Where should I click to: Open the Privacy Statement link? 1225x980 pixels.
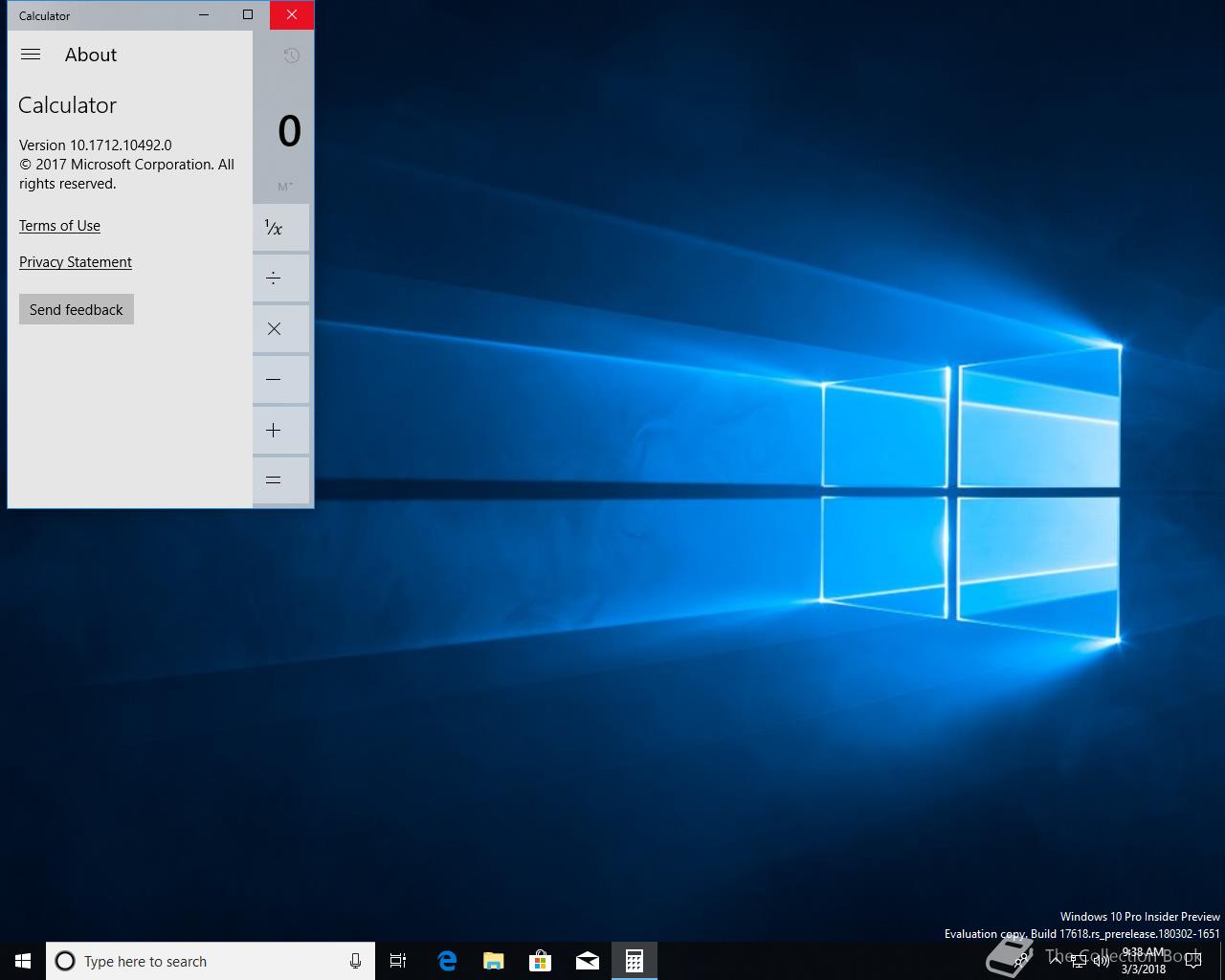tap(76, 262)
